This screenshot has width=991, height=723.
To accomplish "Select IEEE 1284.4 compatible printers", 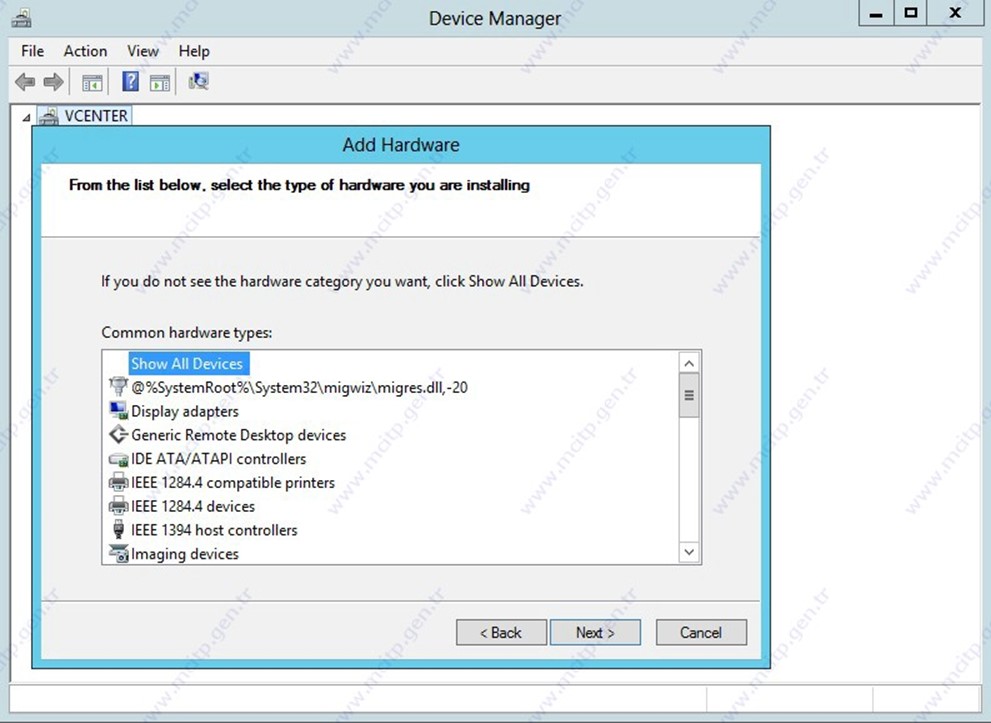I will 233,483.
